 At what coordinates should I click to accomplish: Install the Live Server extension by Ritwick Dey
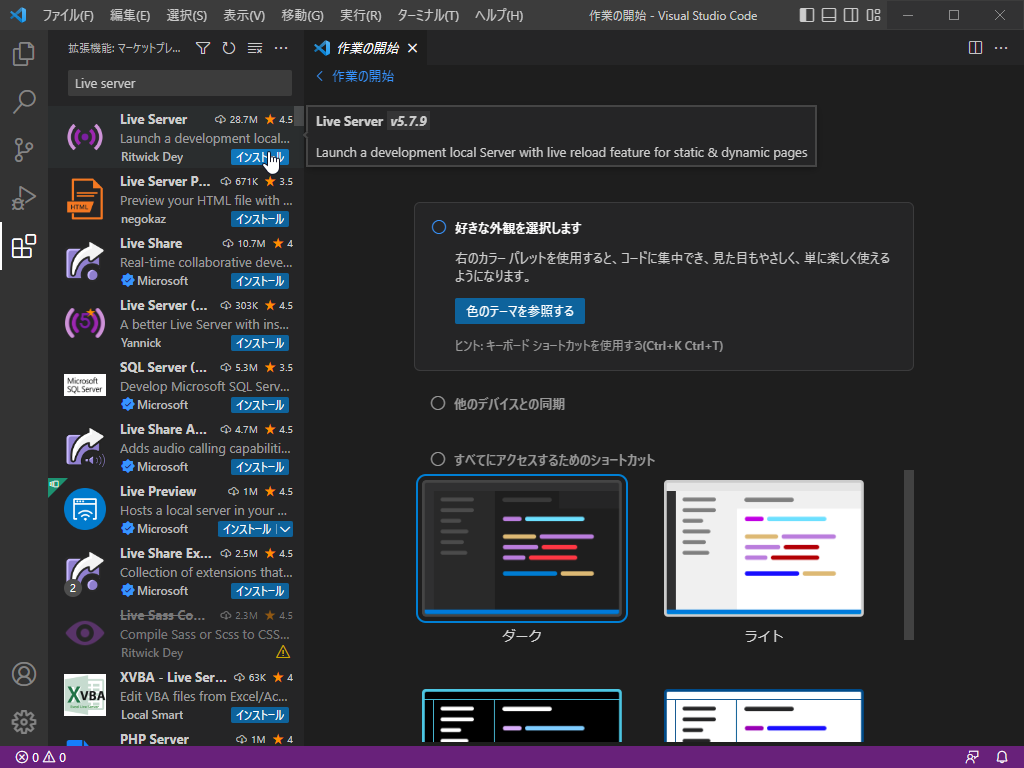tap(259, 157)
